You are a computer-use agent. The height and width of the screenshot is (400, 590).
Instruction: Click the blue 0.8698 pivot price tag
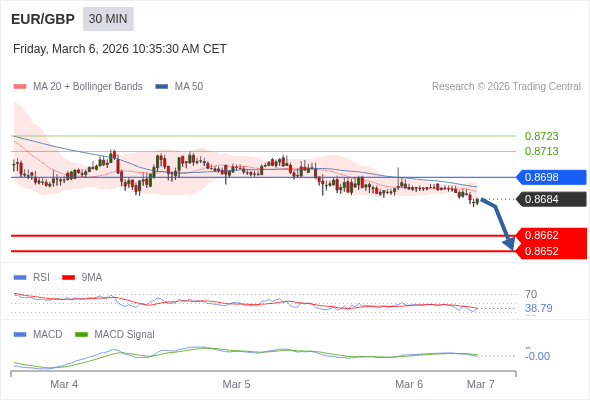551,177
